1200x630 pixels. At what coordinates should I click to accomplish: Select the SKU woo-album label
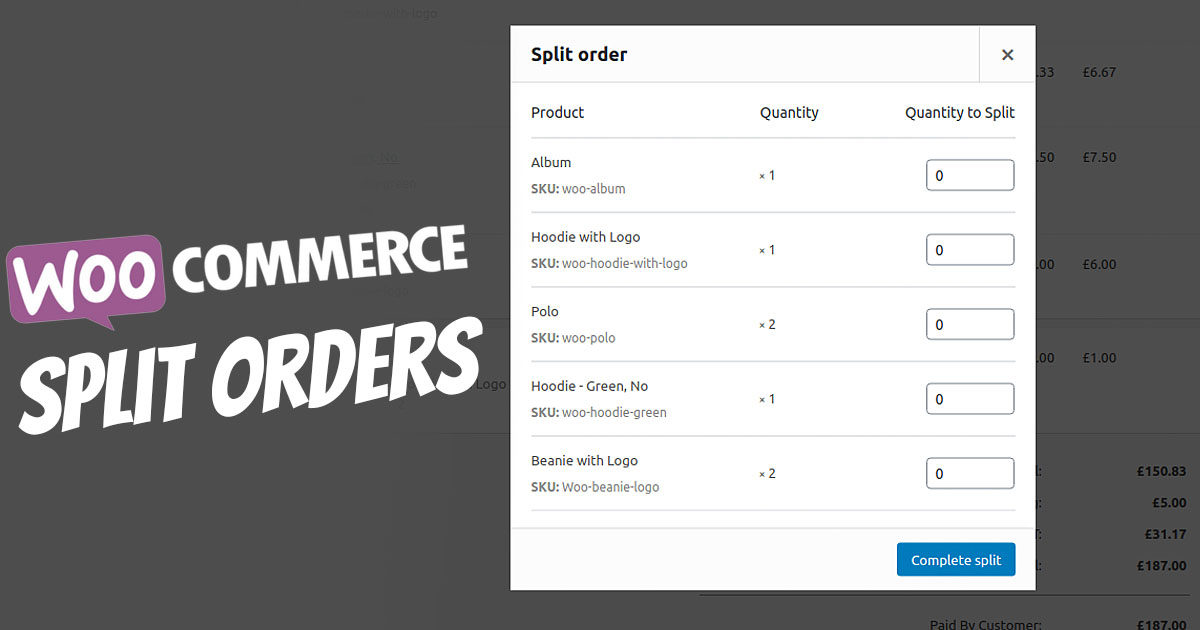578,188
